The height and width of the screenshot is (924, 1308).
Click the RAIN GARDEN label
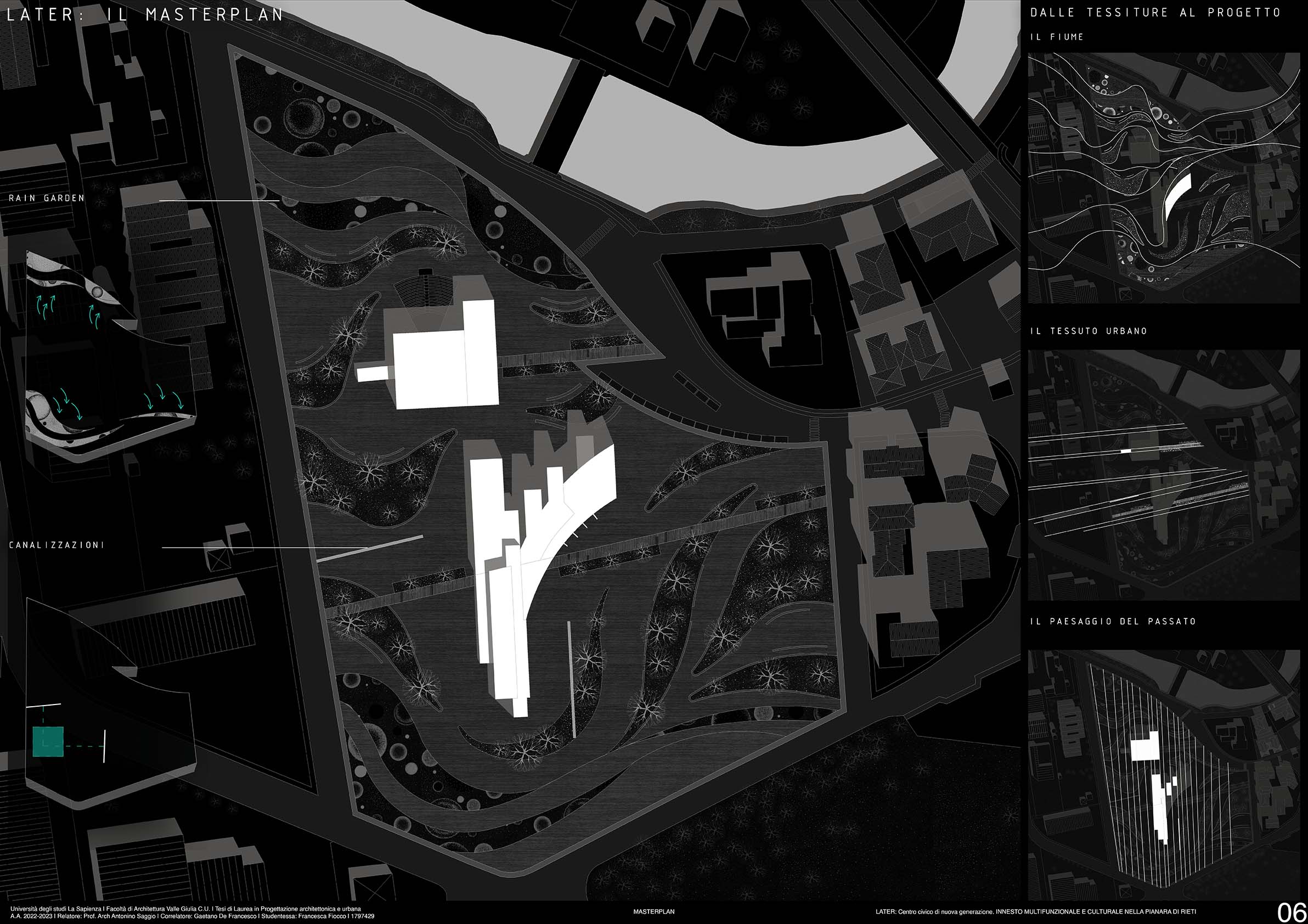(47, 198)
